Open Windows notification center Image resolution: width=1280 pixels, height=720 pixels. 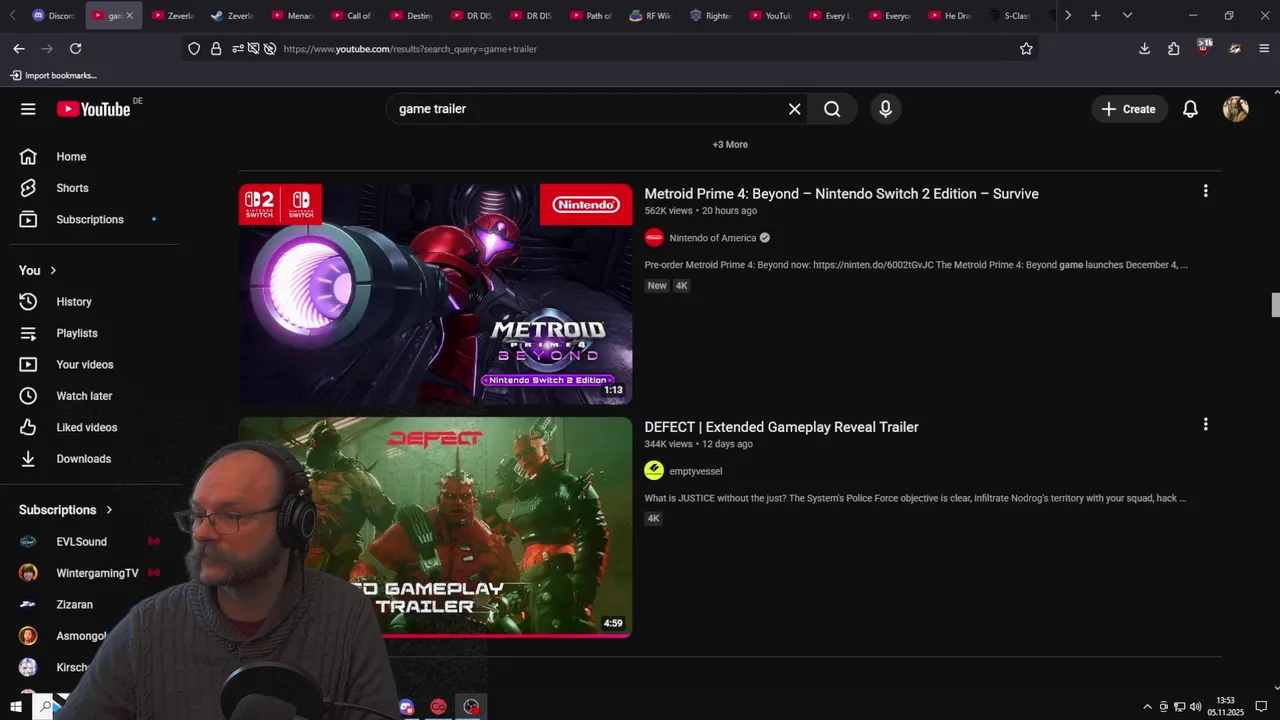[1262, 706]
